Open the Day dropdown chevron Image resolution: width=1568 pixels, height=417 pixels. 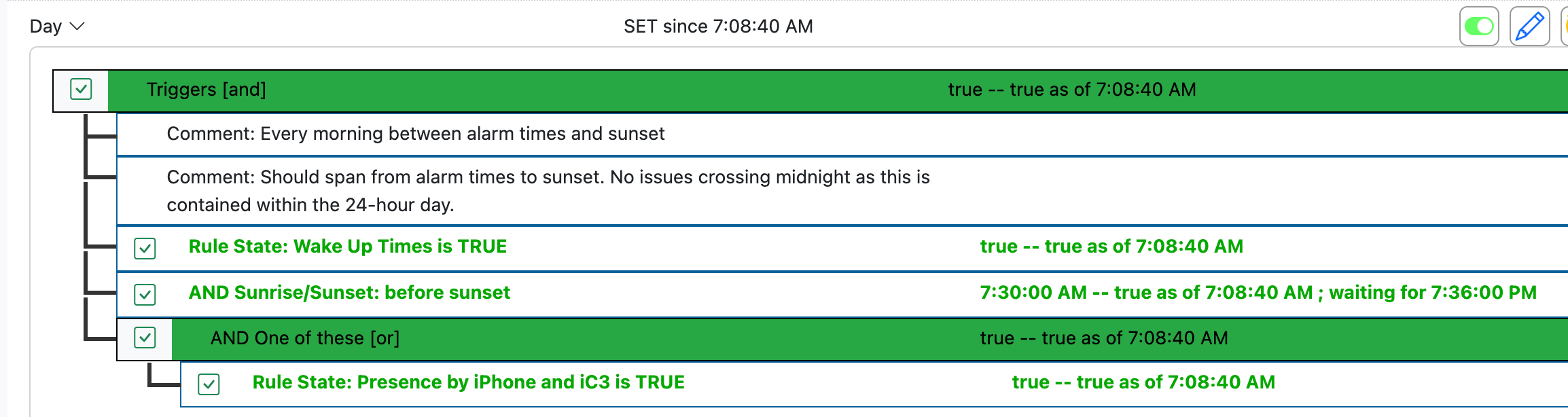[x=77, y=26]
